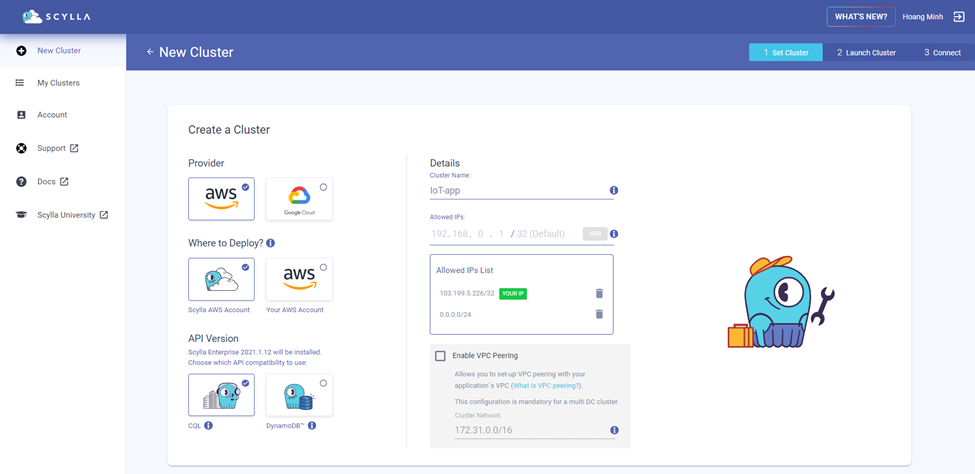This screenshot has height=474, width=975.
Task: Click the info icon beside Allowed IPs ADD button
Action: pos(614,234)
